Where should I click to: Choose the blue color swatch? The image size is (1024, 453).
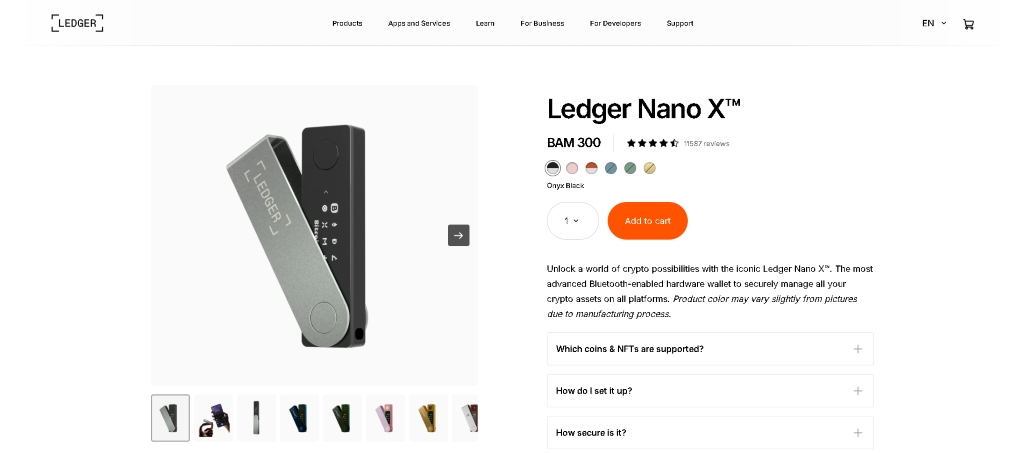[x=610, y=168]
